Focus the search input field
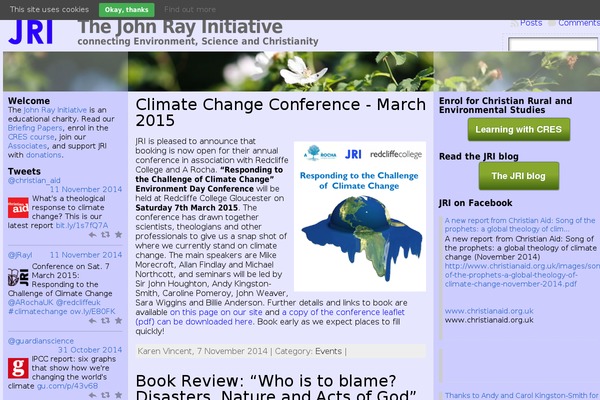The width and height of the screenshot is (600, 400). (553, 44)
